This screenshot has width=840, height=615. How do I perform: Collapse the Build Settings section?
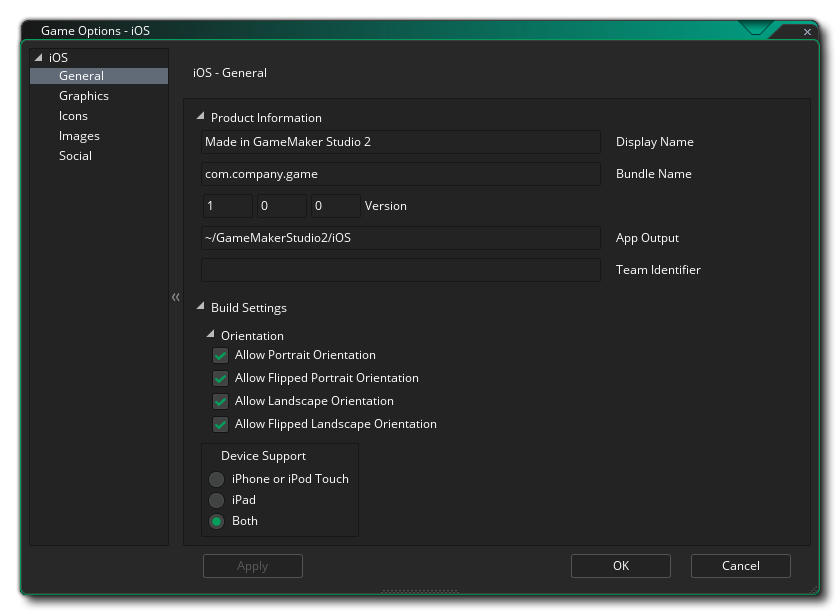[201, 307]
